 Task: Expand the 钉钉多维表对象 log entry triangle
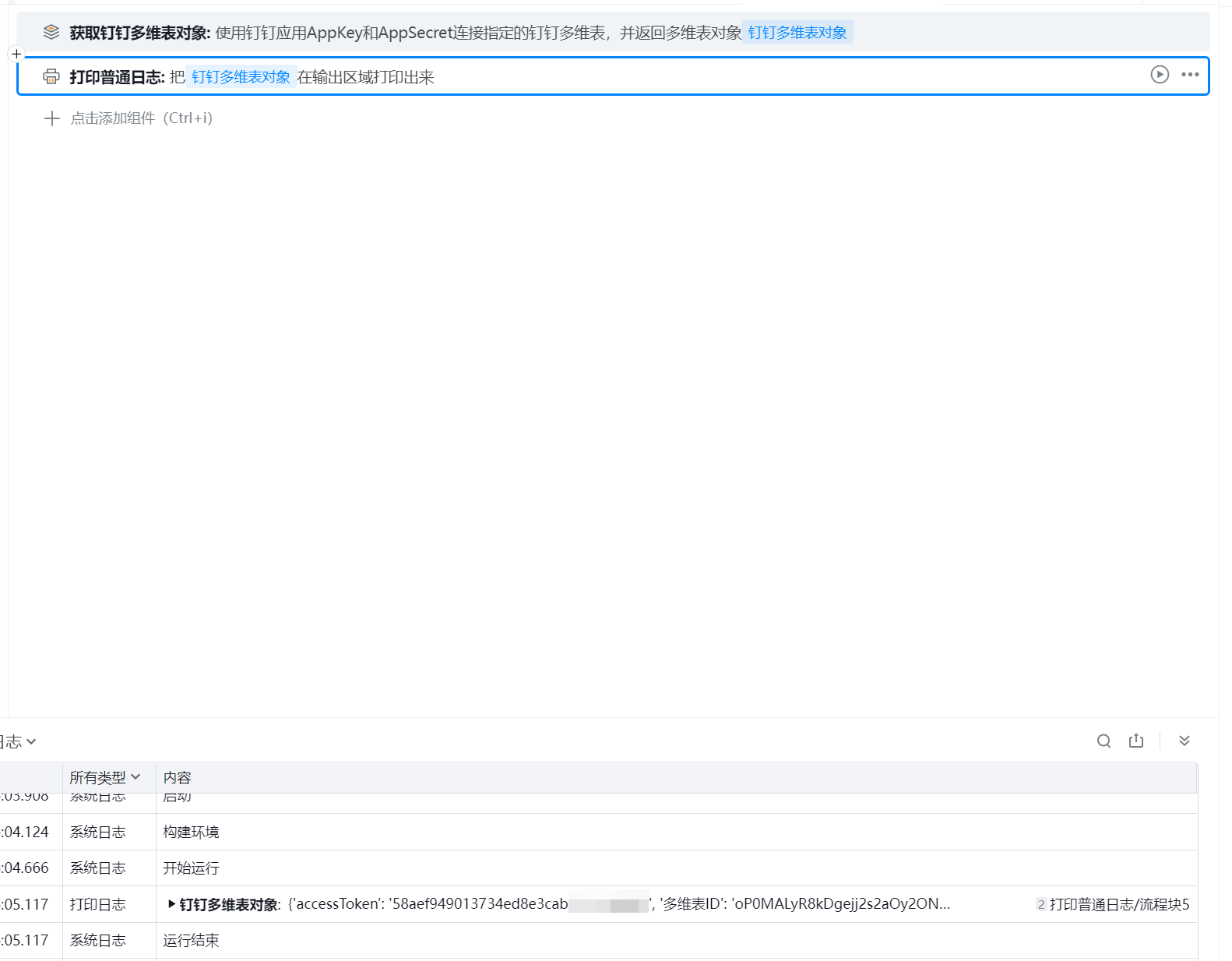tap(171, 904)
